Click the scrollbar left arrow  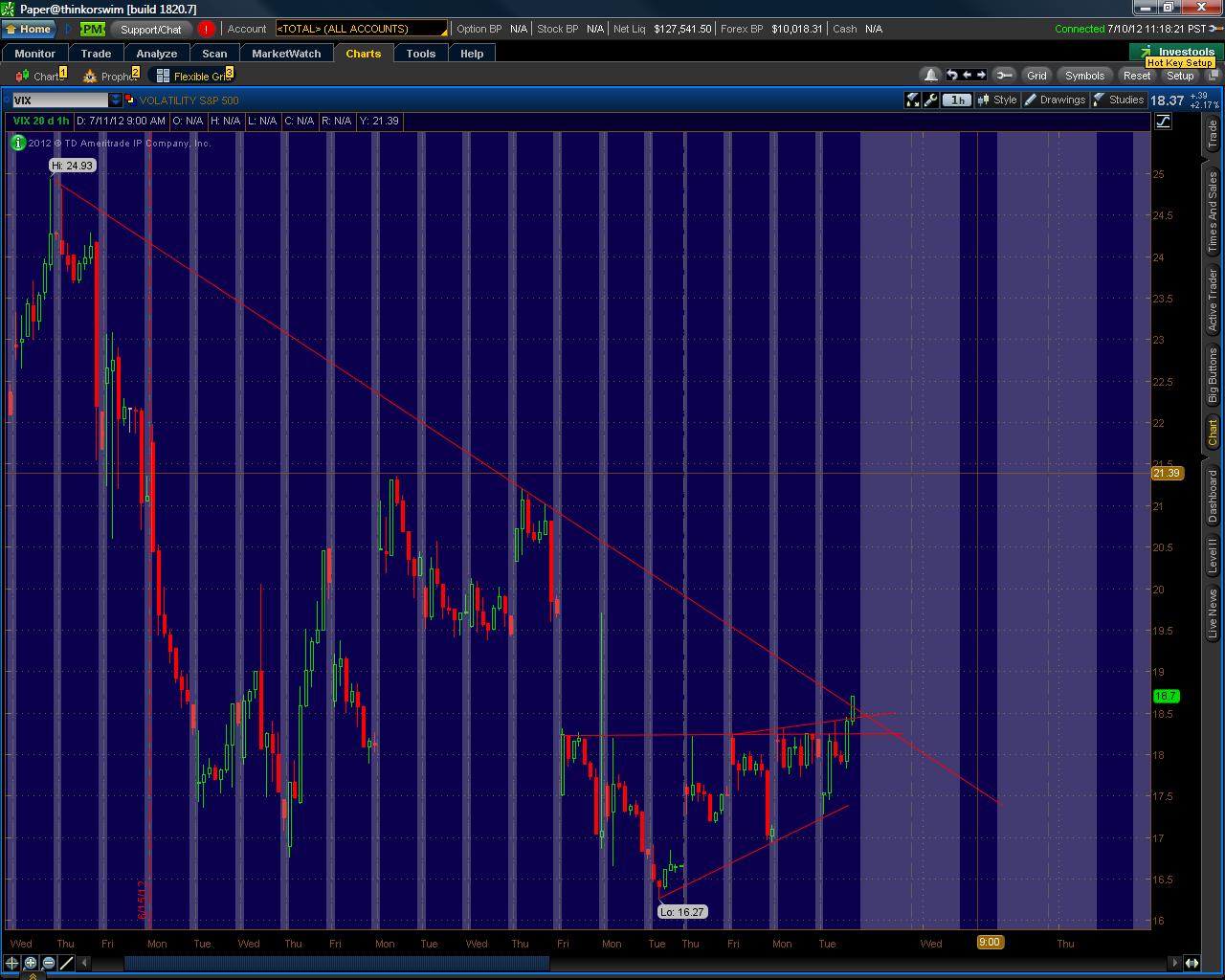coord(85,963)
